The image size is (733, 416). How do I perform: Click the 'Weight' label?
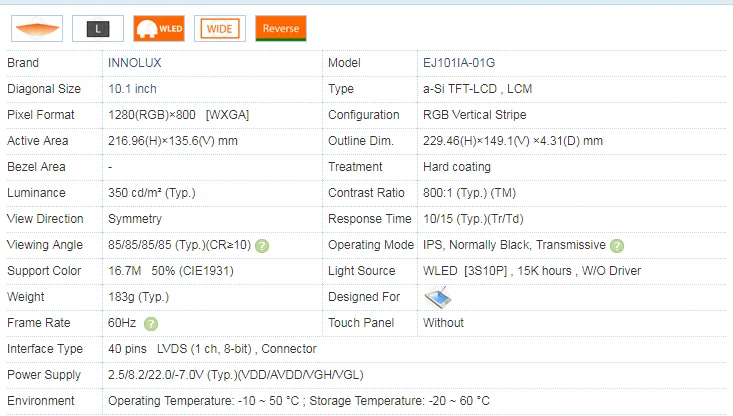point(26,297)
